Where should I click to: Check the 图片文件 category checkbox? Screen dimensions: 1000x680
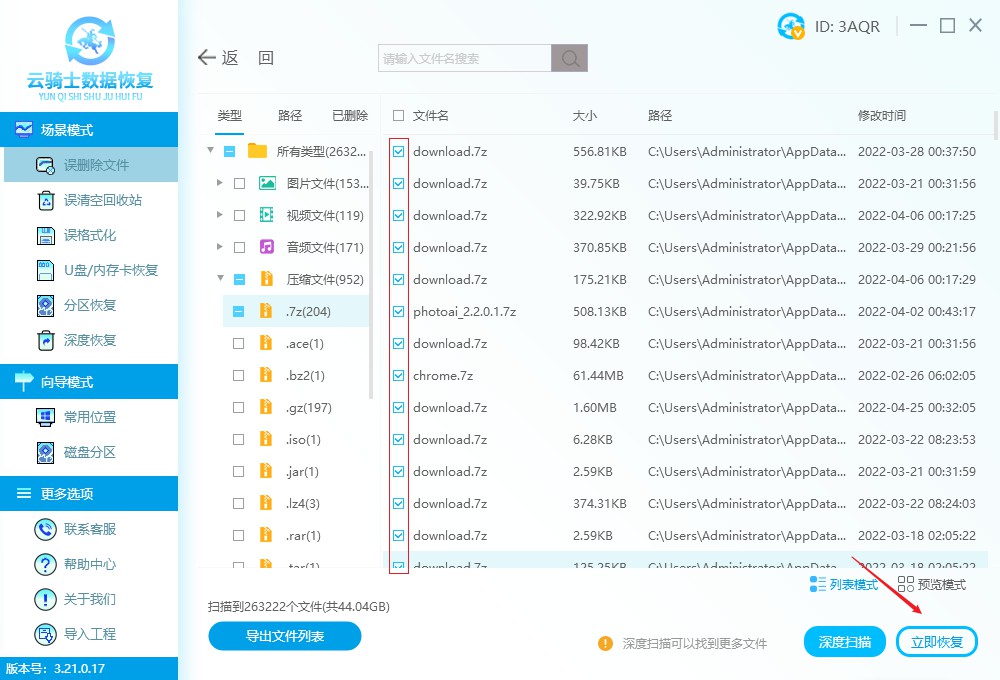240,184
